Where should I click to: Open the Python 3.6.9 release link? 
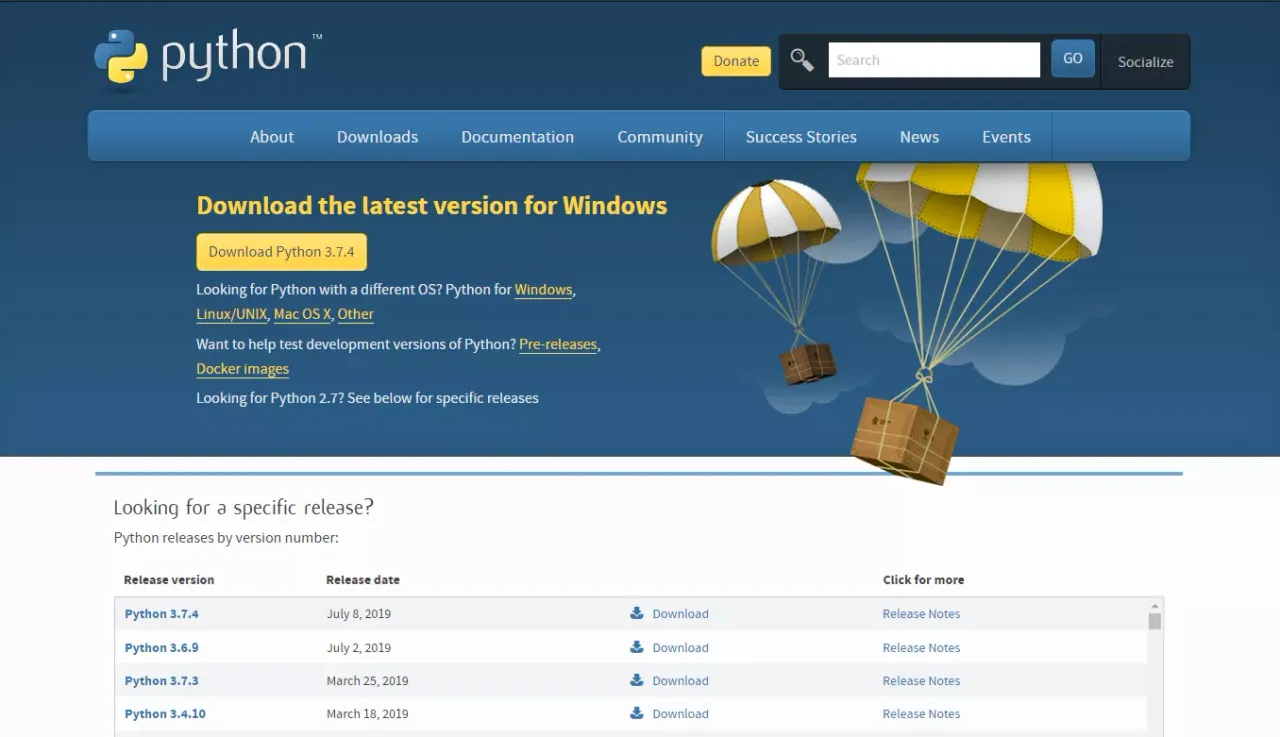pos(162,648)
